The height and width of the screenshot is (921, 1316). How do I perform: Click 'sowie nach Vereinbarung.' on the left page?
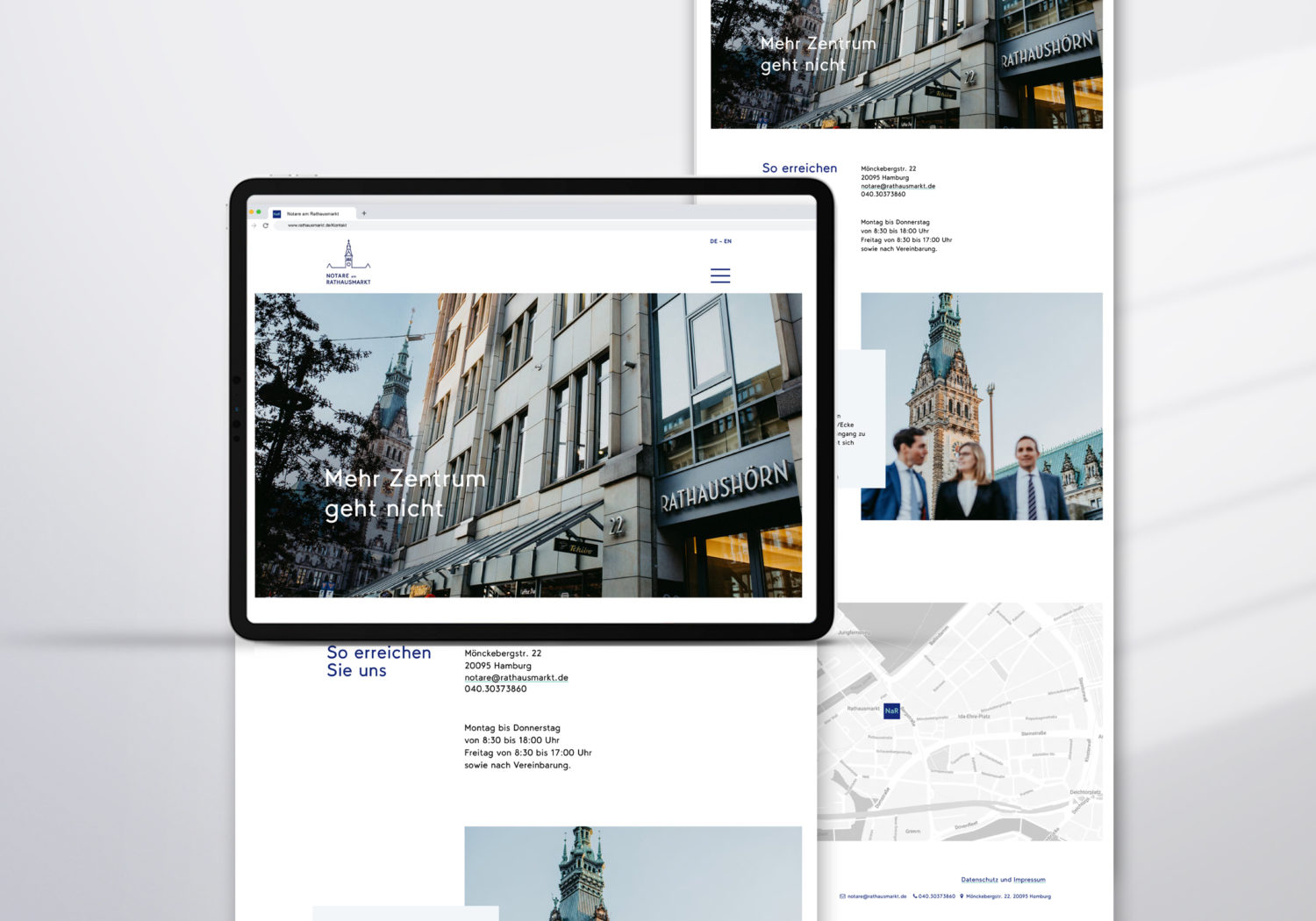pyautogui.click(x=518, y=765)
